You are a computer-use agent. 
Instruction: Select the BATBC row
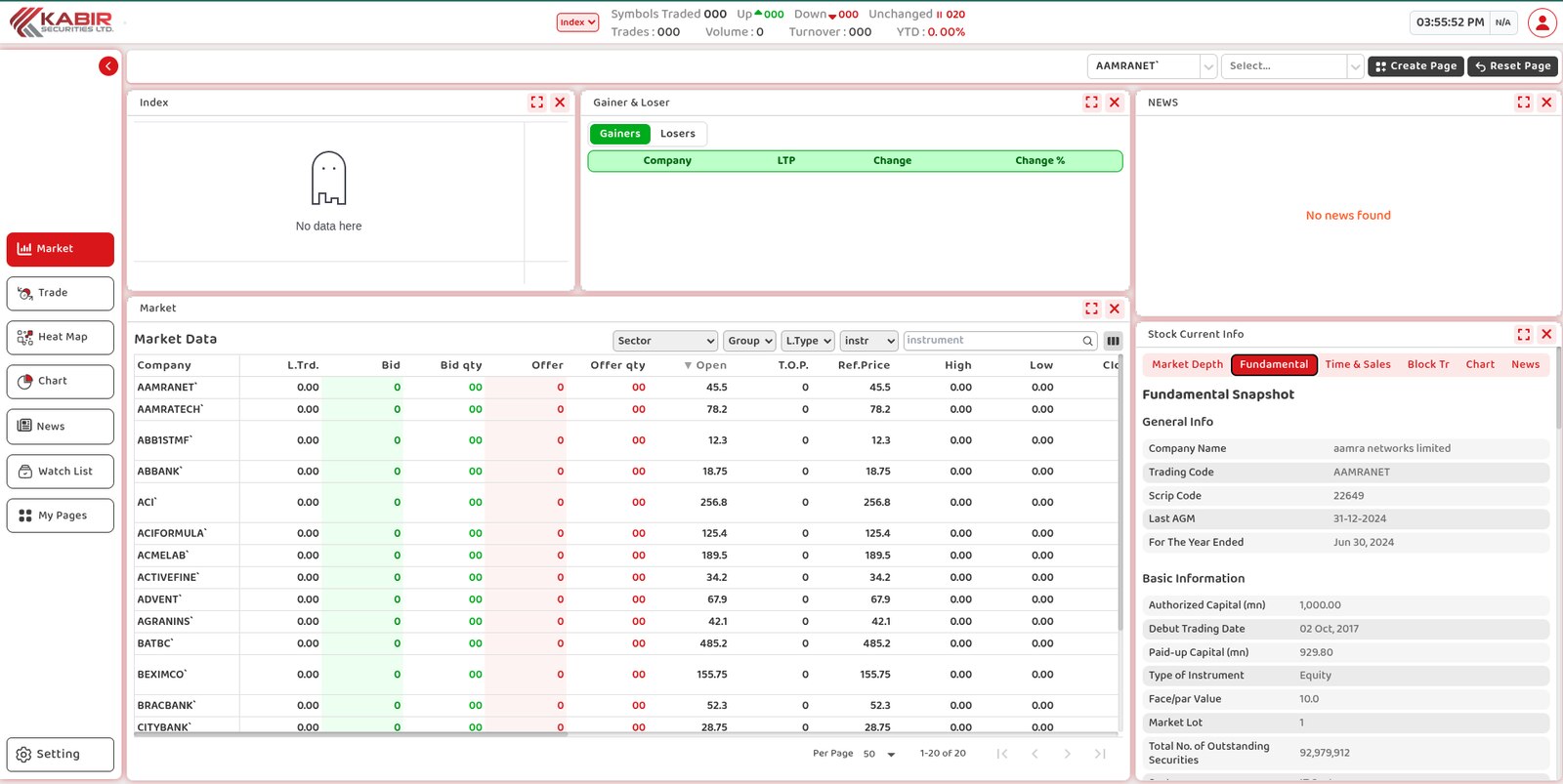pos(625,644)
